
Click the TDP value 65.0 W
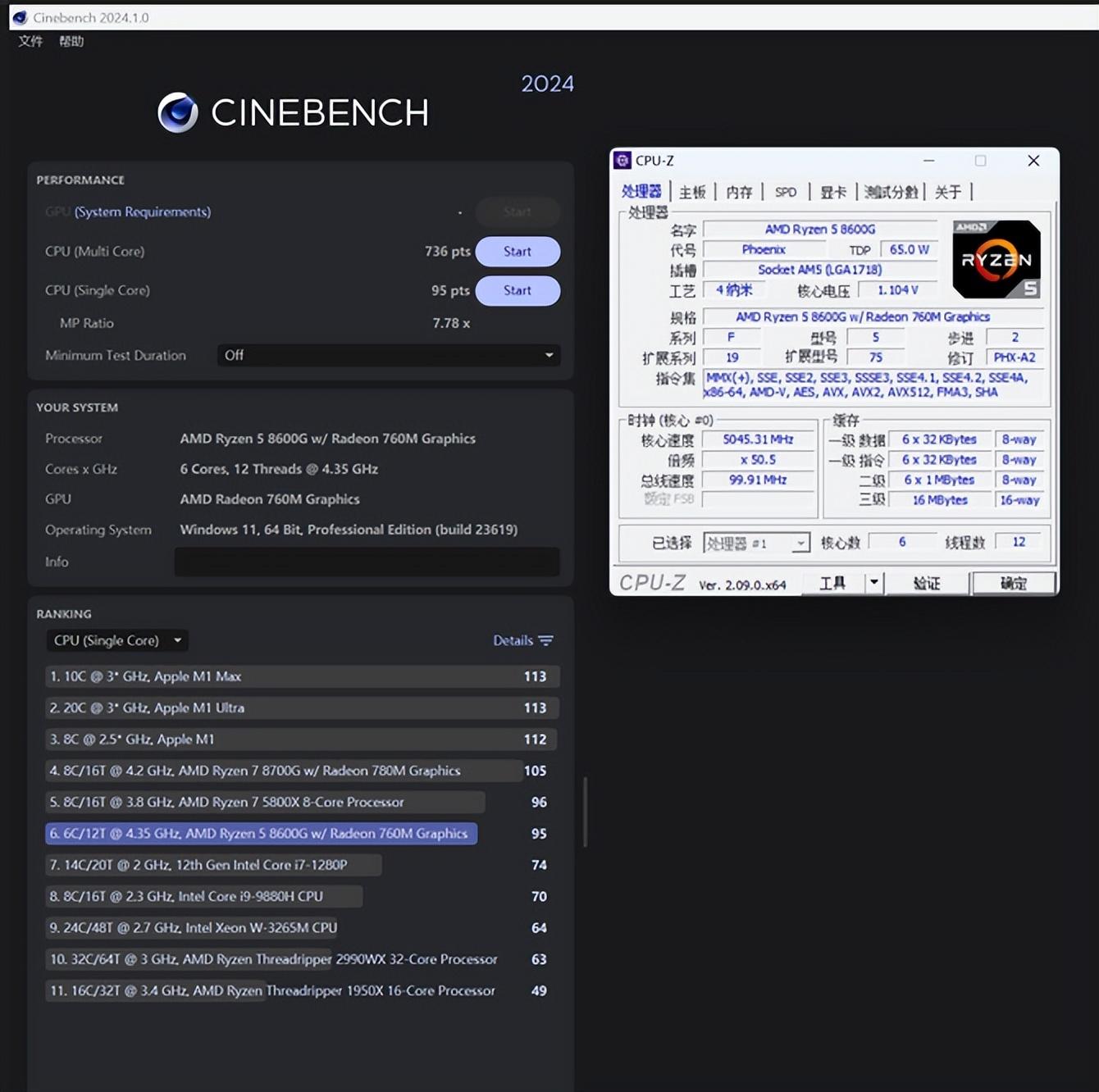pyautogui.click(x=909, y=249)
